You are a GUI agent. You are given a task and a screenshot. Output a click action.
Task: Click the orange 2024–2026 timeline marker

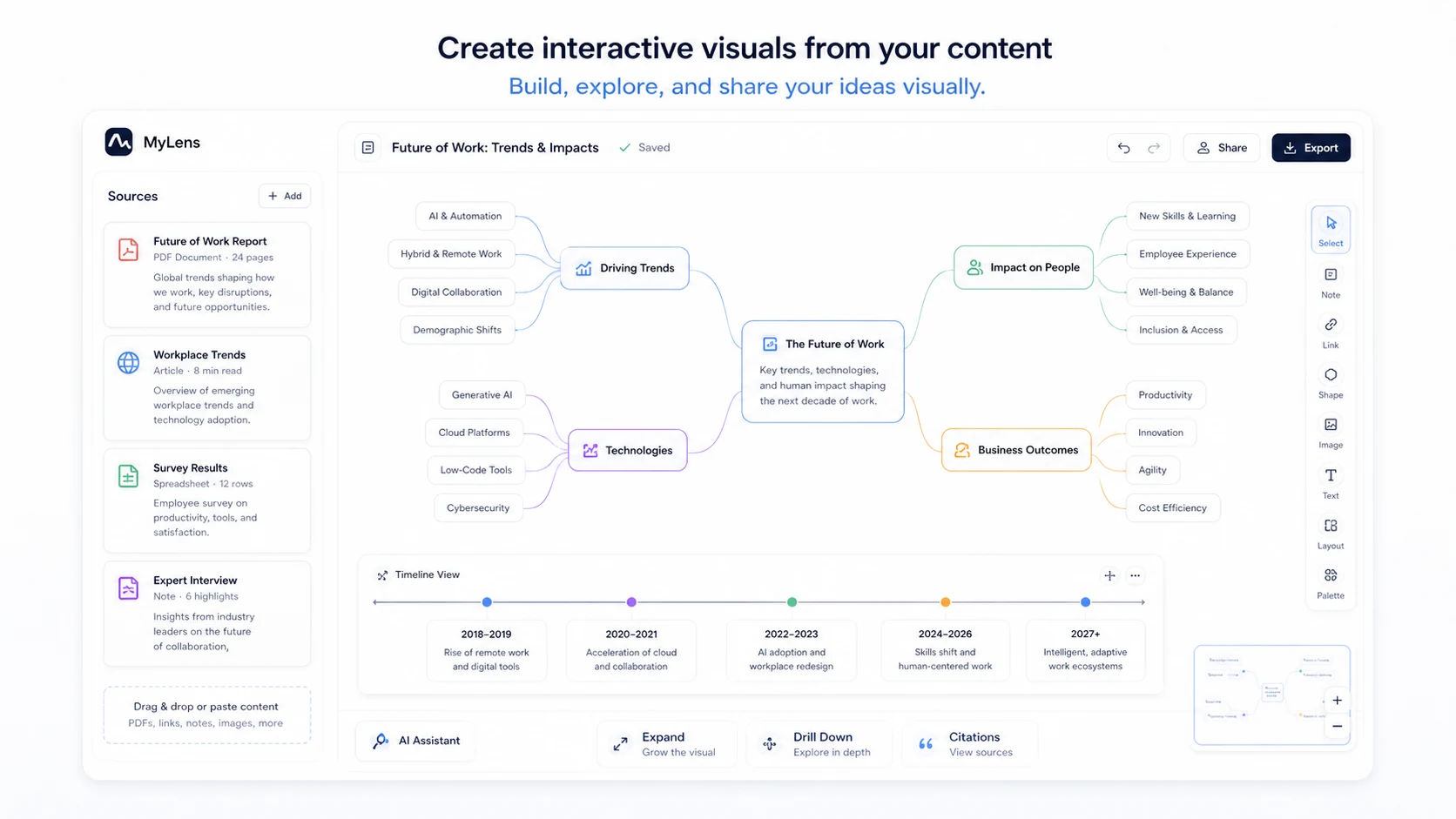click(x=945, y=602)
